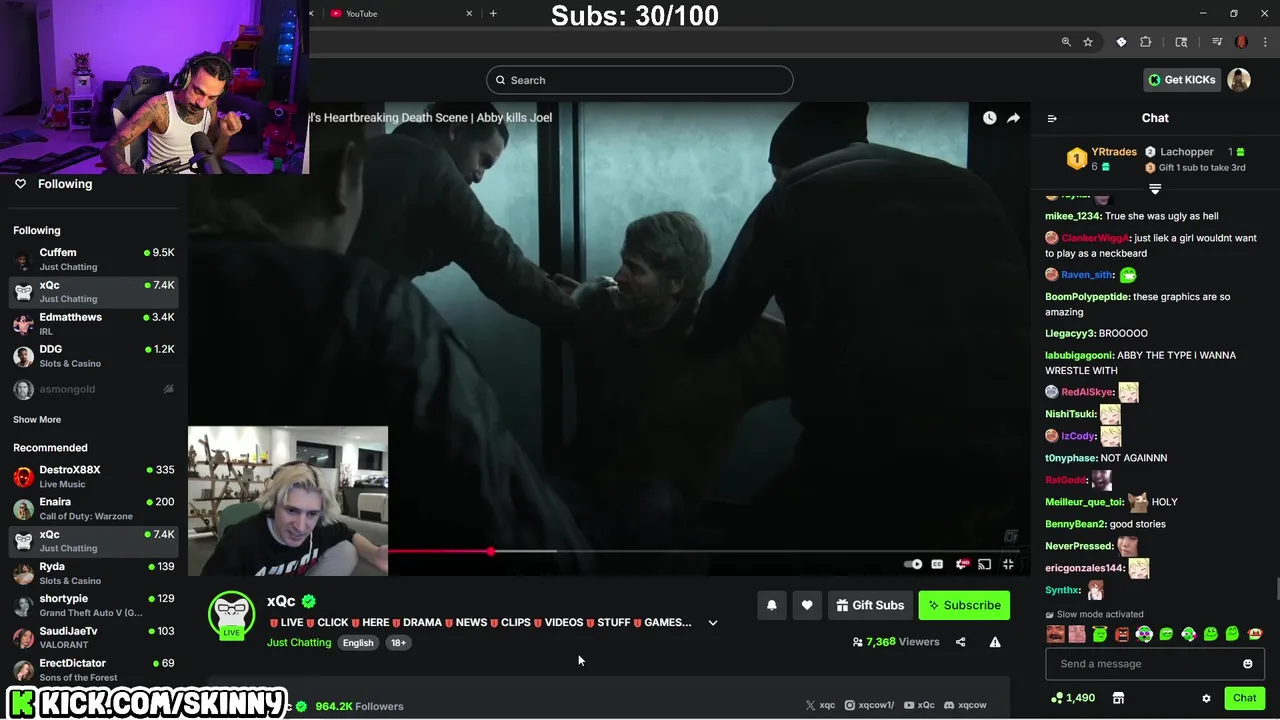This screenshot has height=720, width=1280.
Task: Click the Gift Subs button
Action: 870,605
